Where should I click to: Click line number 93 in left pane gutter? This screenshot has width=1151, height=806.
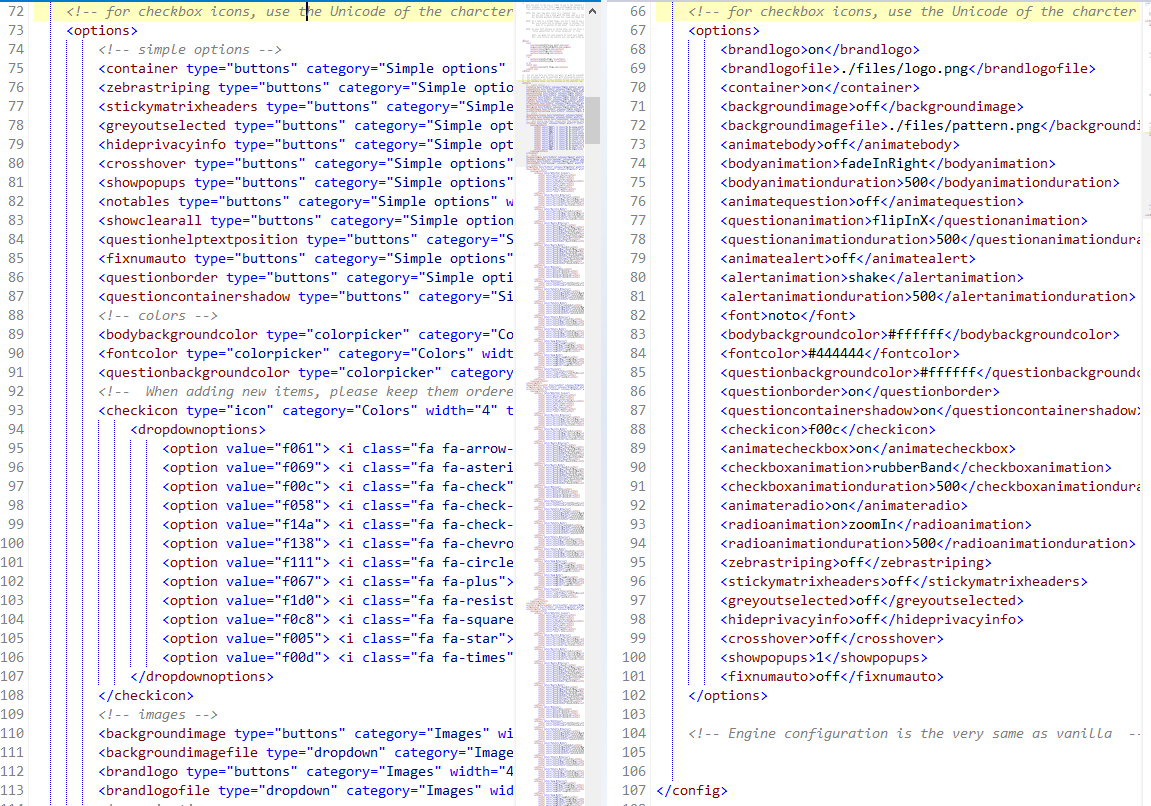16,410
